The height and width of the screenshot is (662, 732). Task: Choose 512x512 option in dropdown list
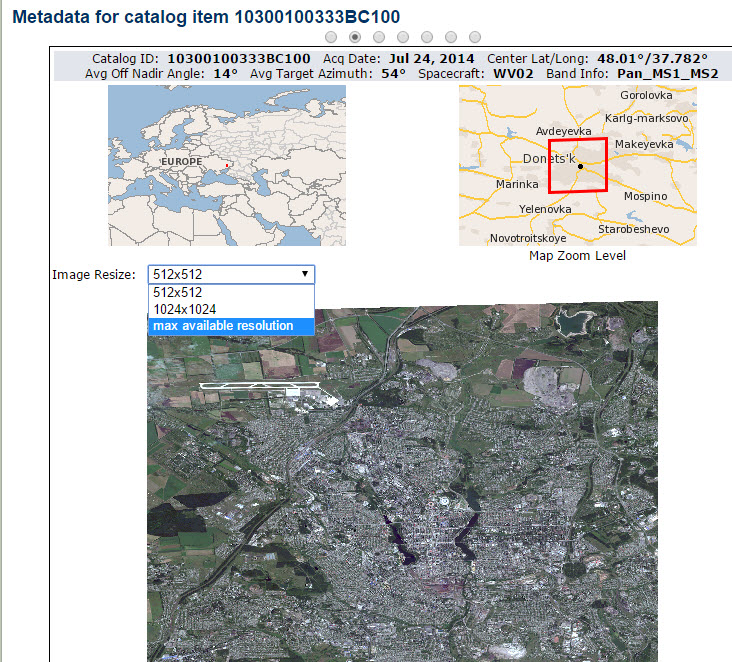[x=232, y=292]
